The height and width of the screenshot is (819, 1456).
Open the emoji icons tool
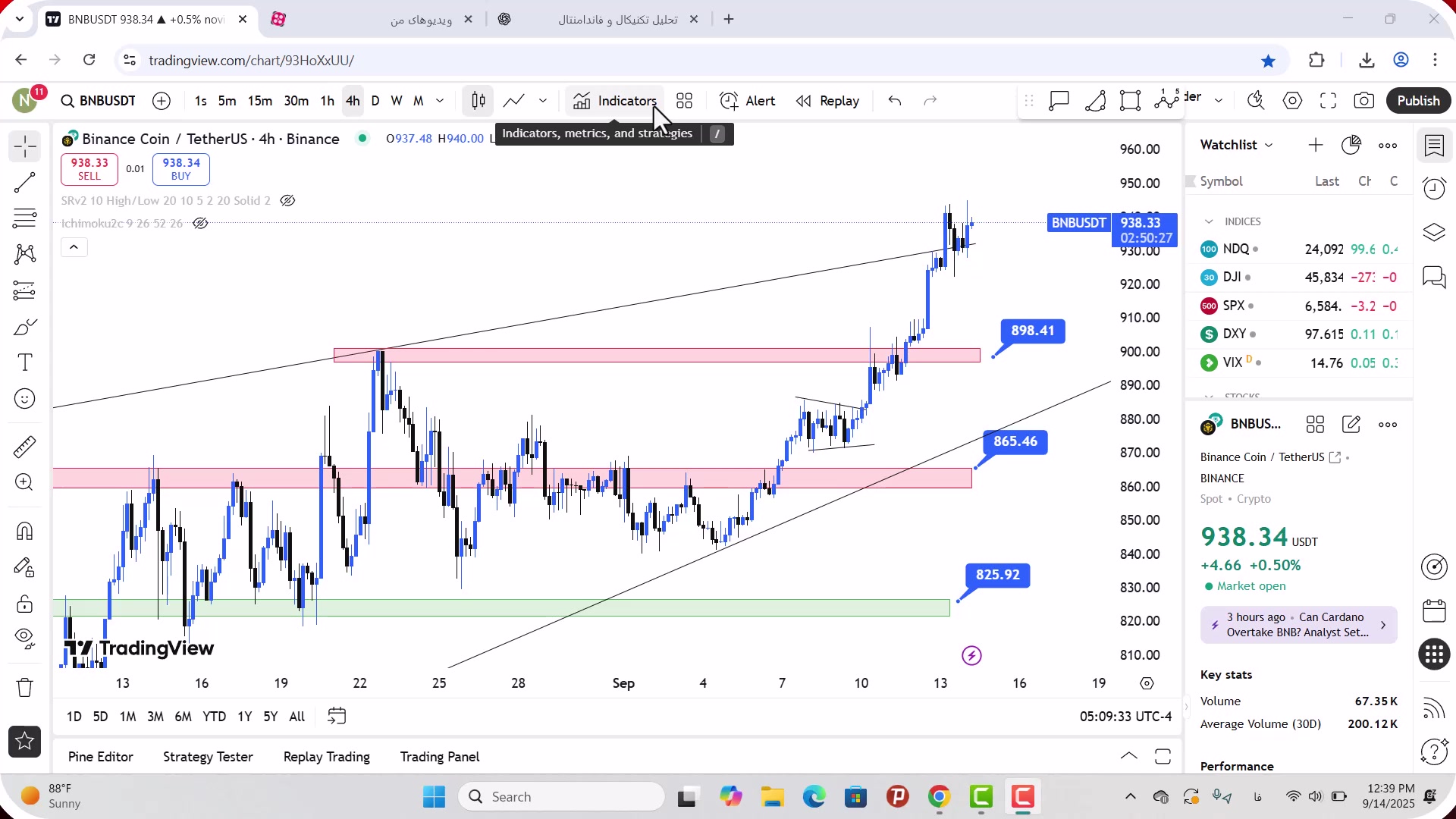click(25, 399)
